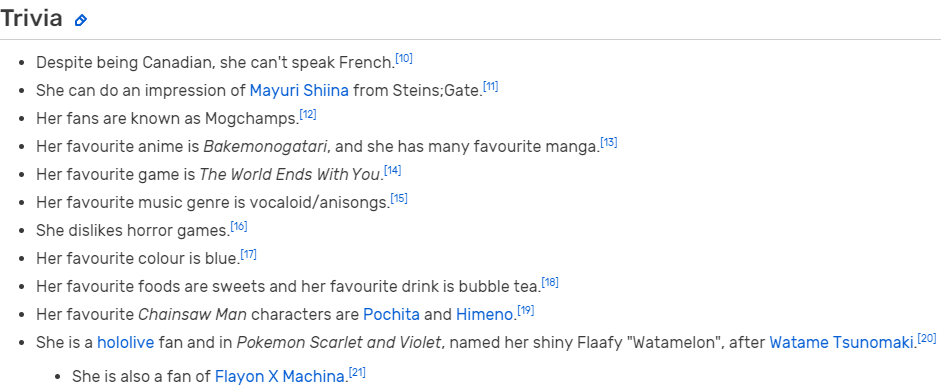Open the Flayon X Machina link

click(280, 377)
